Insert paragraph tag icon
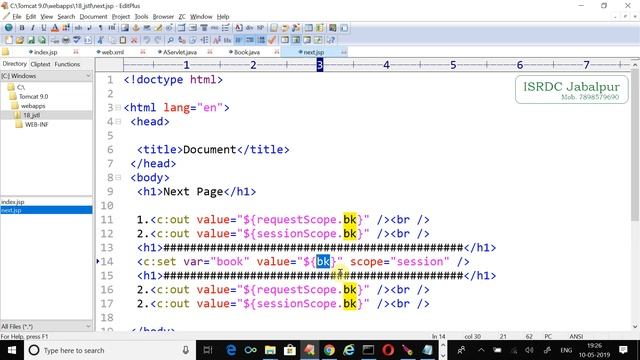The height and width of the screenshot is (360, 640). [x=100, y=28]
